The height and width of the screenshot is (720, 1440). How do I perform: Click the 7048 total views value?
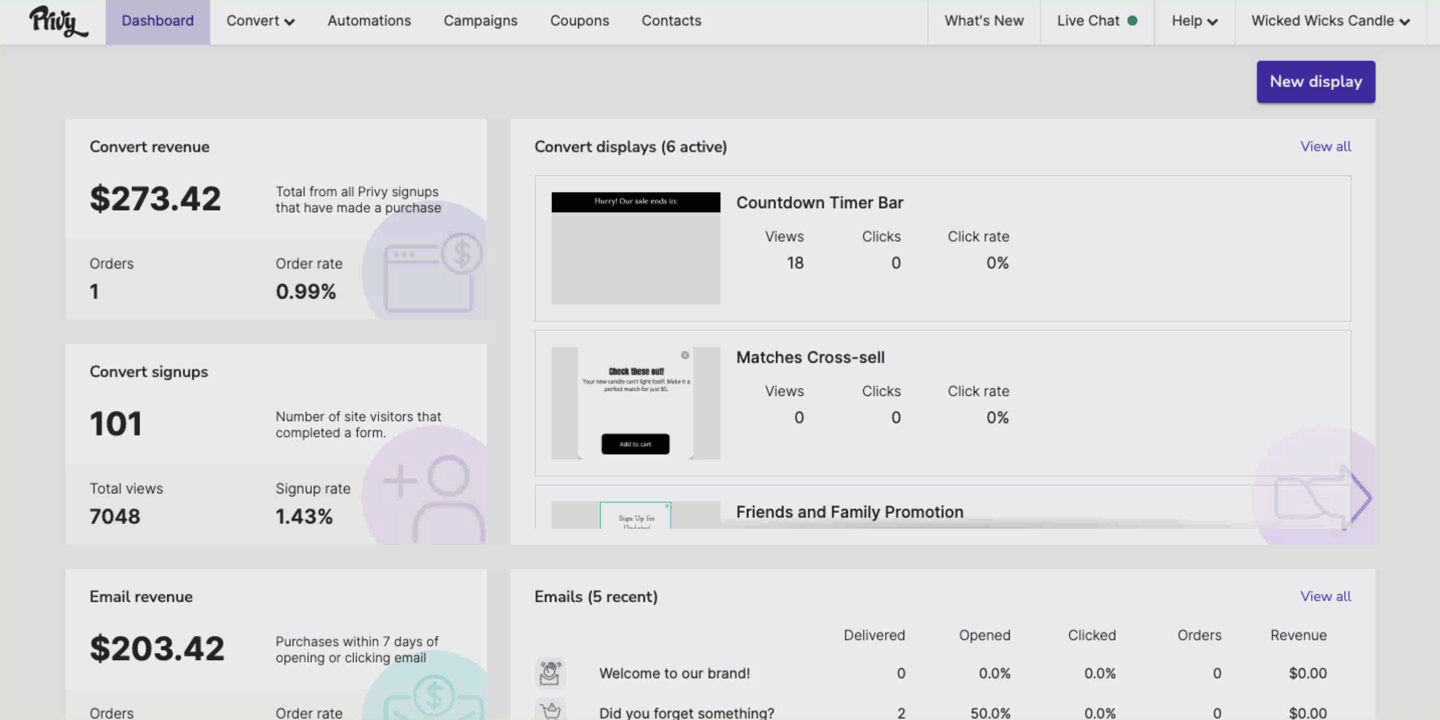coord(115,517)
